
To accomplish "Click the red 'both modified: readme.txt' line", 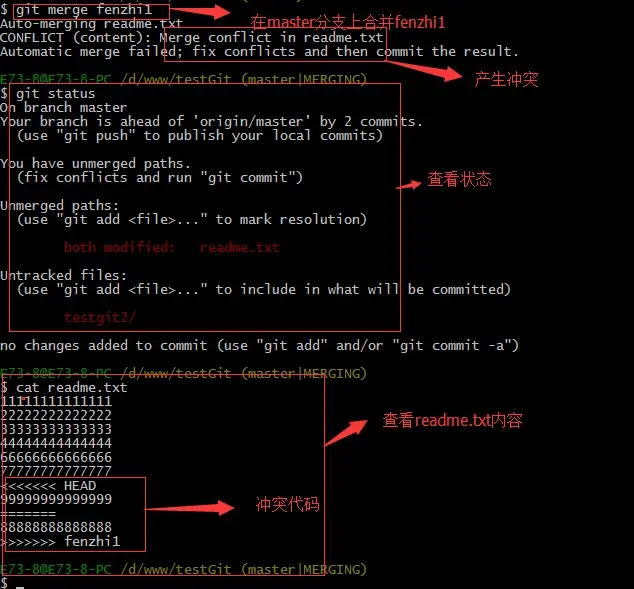I will [171, 247].
